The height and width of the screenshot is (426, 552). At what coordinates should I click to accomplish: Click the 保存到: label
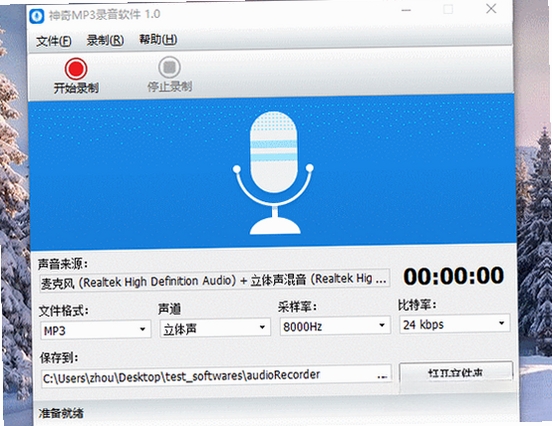[x=59, y=357]
